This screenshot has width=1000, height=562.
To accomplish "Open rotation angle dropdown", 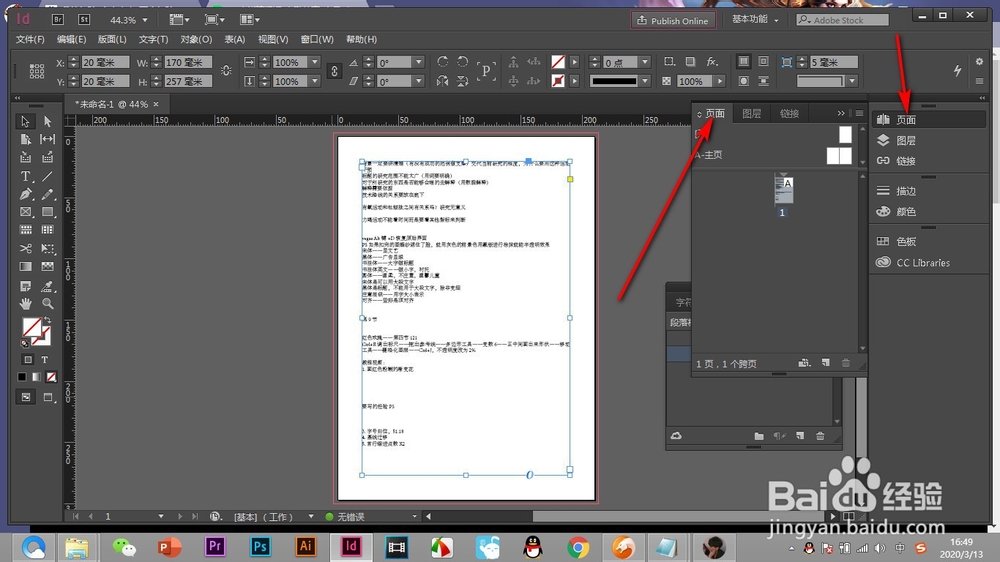I will 419,62.
